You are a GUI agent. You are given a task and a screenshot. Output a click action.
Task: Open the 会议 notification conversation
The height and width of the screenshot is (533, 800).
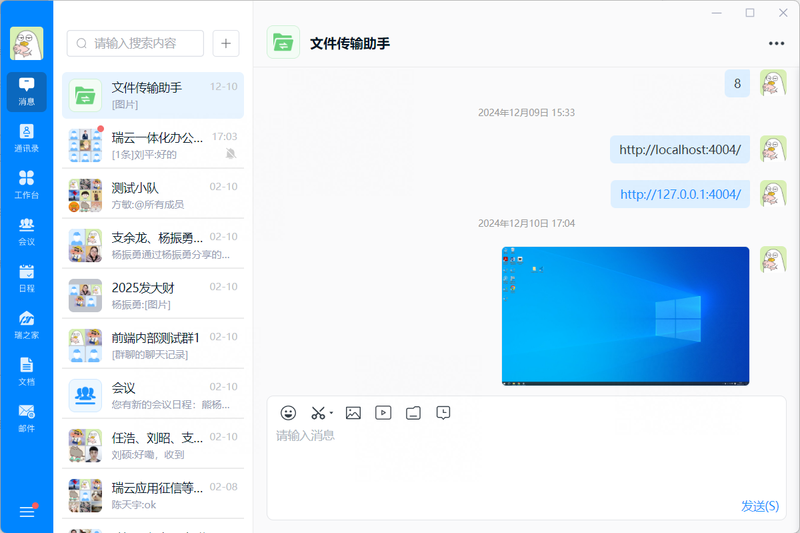[153, 395]
